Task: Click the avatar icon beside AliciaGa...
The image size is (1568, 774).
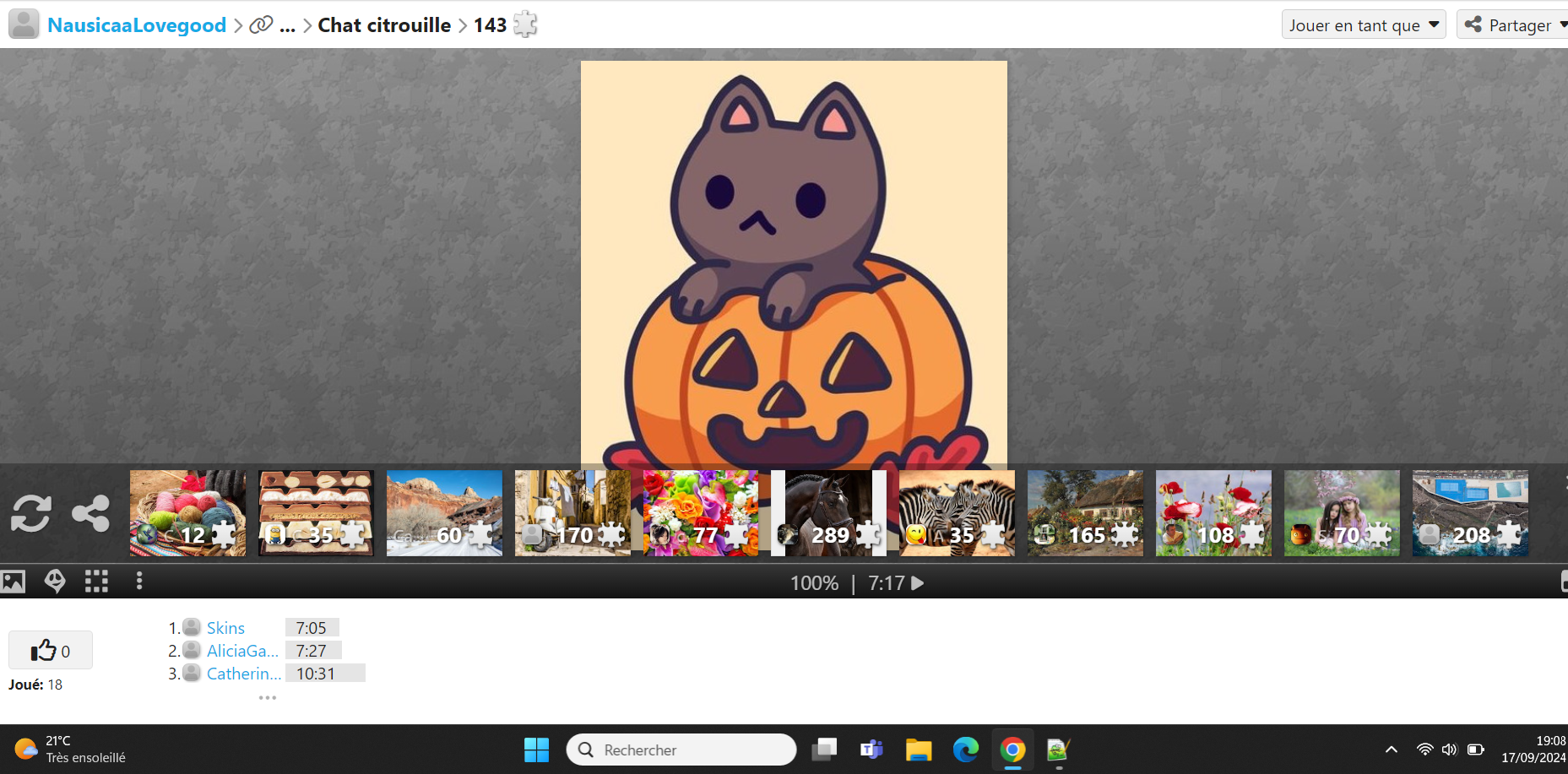Action: (192, 650)
